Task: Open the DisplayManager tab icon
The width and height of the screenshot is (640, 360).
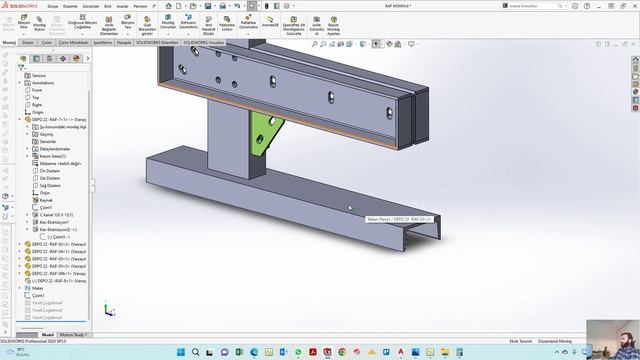Action: [x=76, y=58]
